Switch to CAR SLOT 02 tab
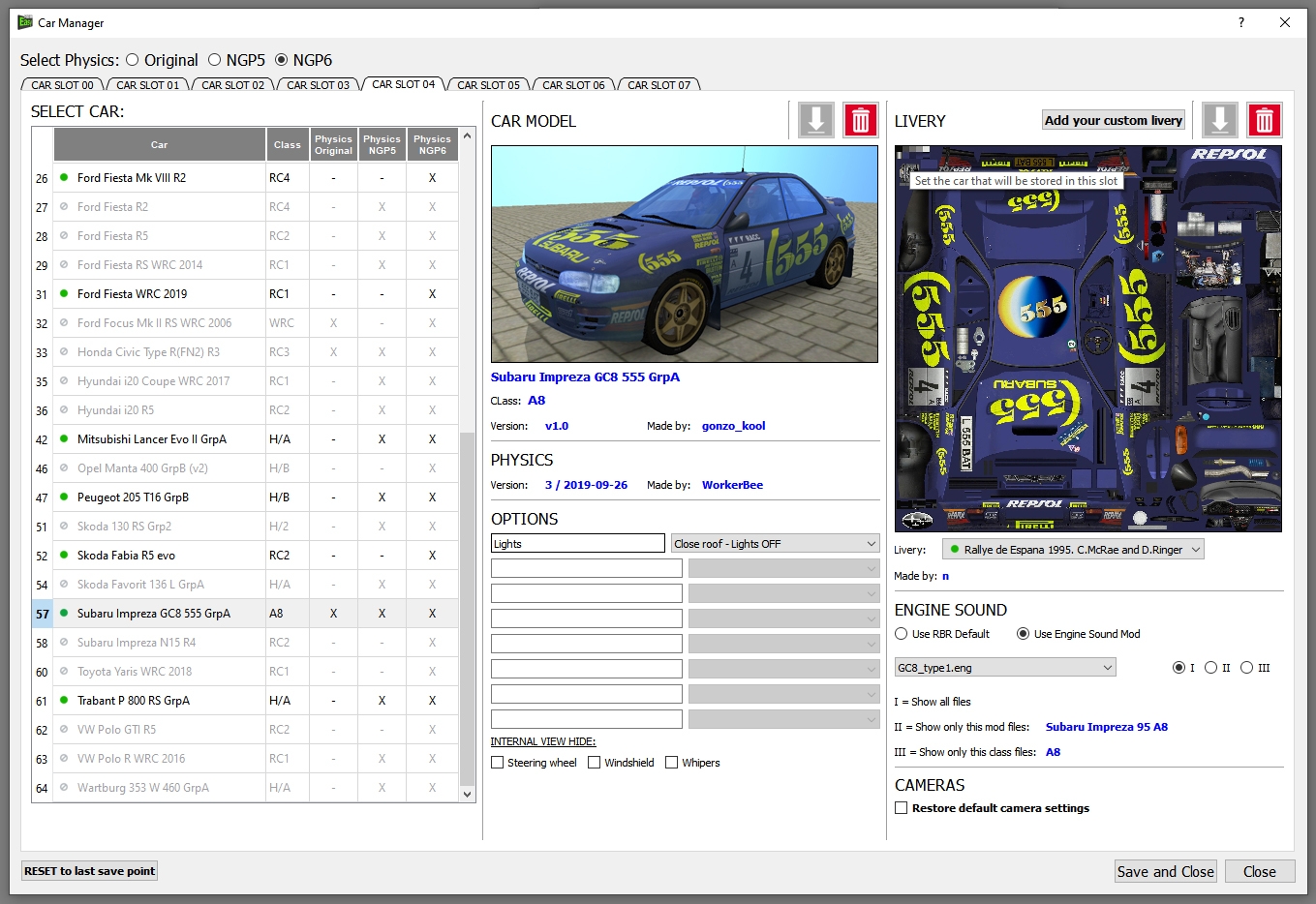 click(232, 85)
